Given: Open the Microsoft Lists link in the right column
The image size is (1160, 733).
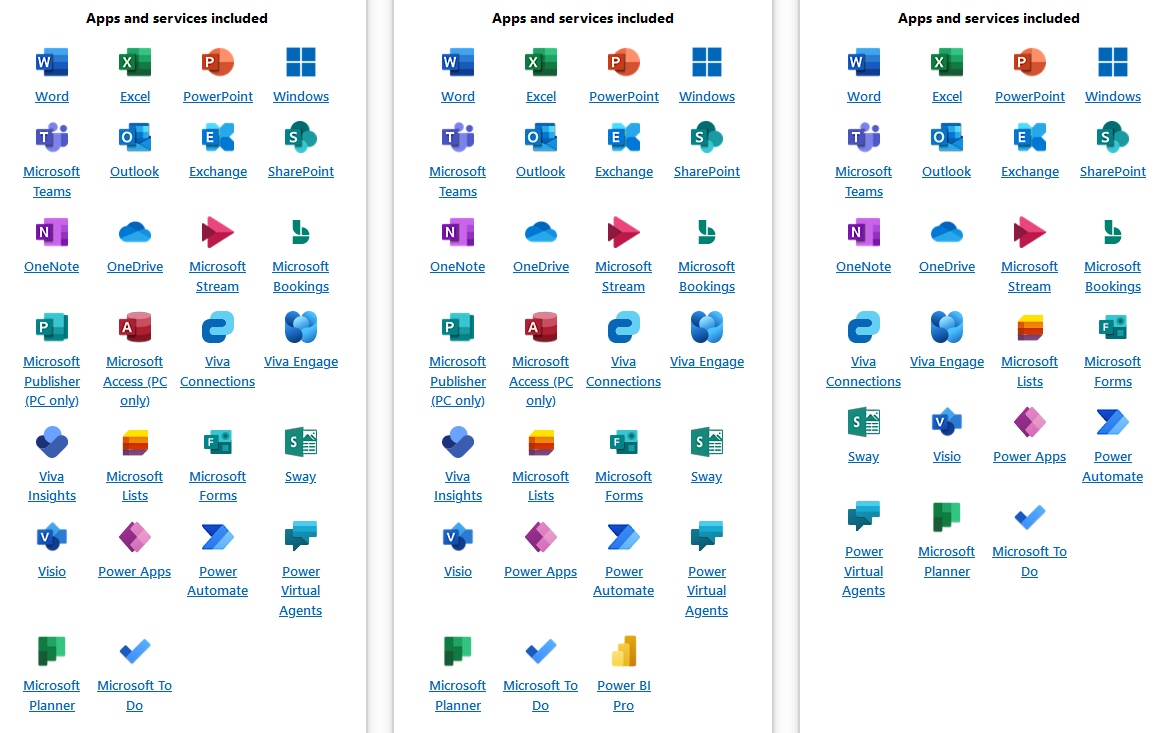Looking at the screenshot, I should (x=1030, y=371).
